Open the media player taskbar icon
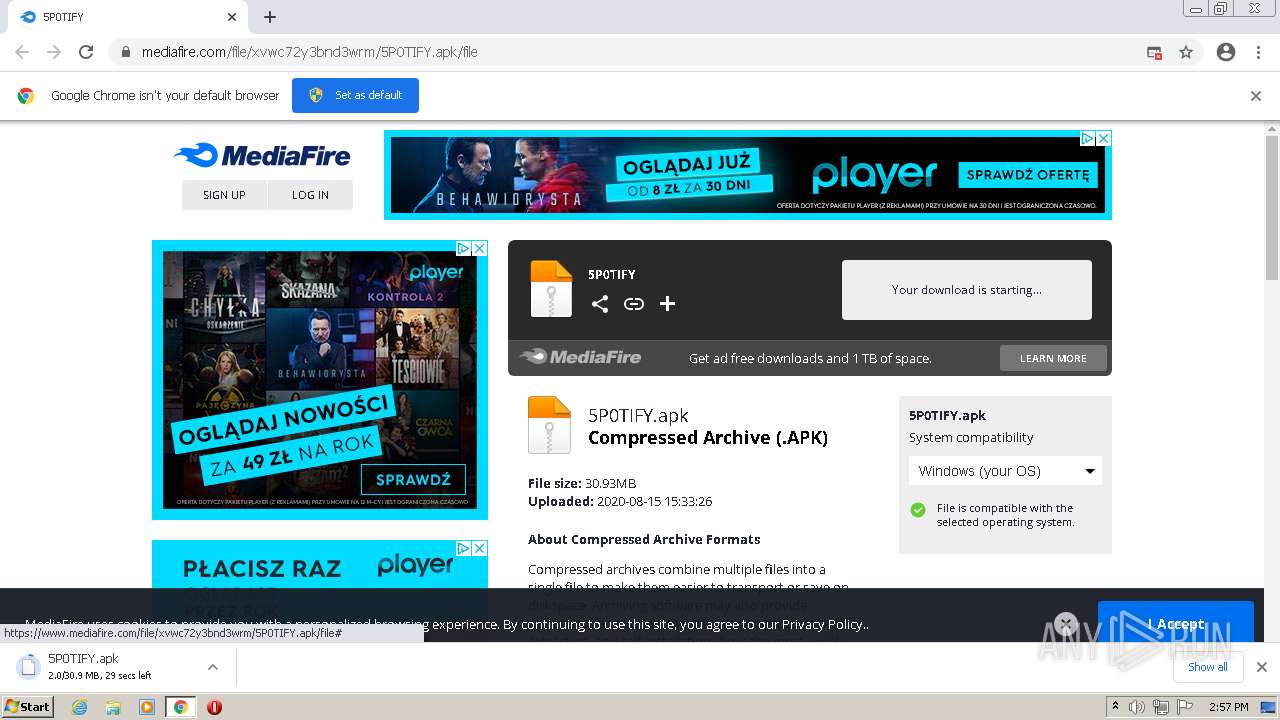Image resolution: width=1280 pixels, height=720 pixels. (x=147, y=707)
